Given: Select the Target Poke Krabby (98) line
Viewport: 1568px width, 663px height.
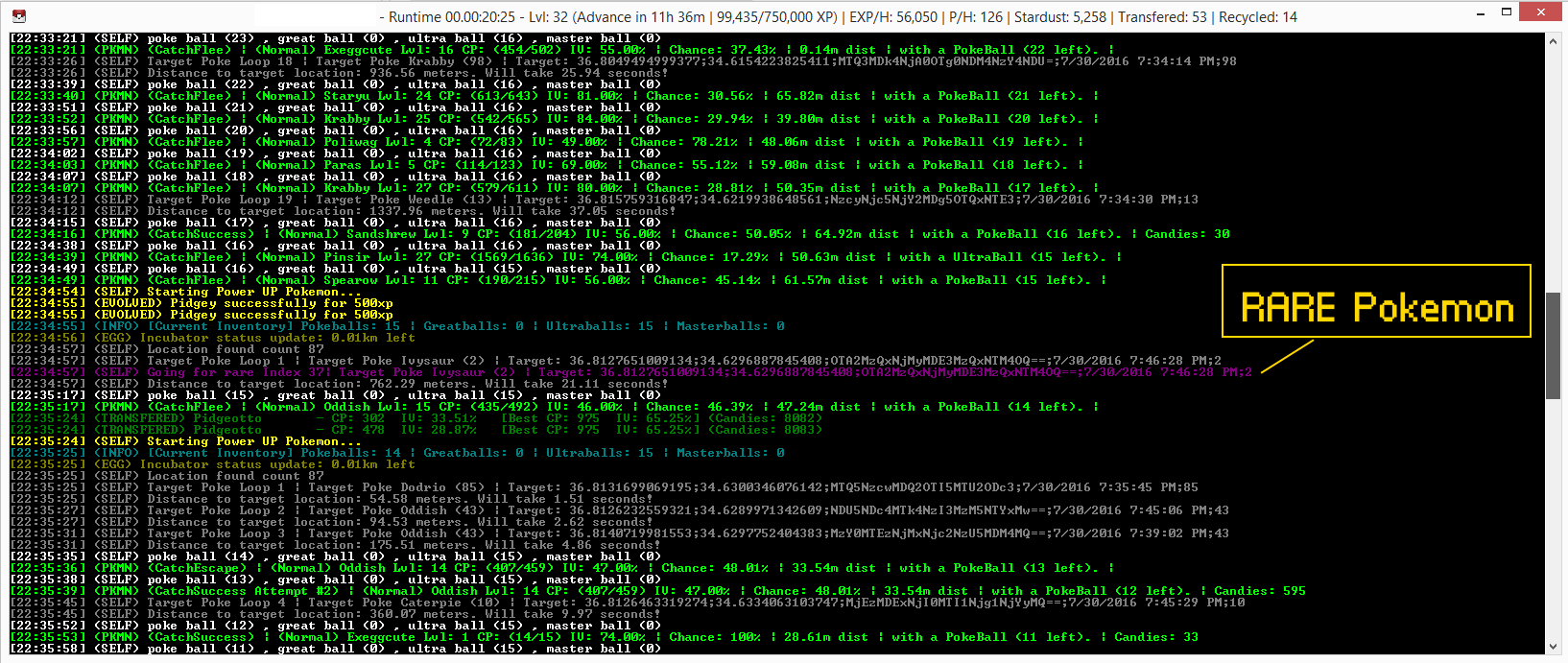Looking at the screenshot, I should 624,61.
